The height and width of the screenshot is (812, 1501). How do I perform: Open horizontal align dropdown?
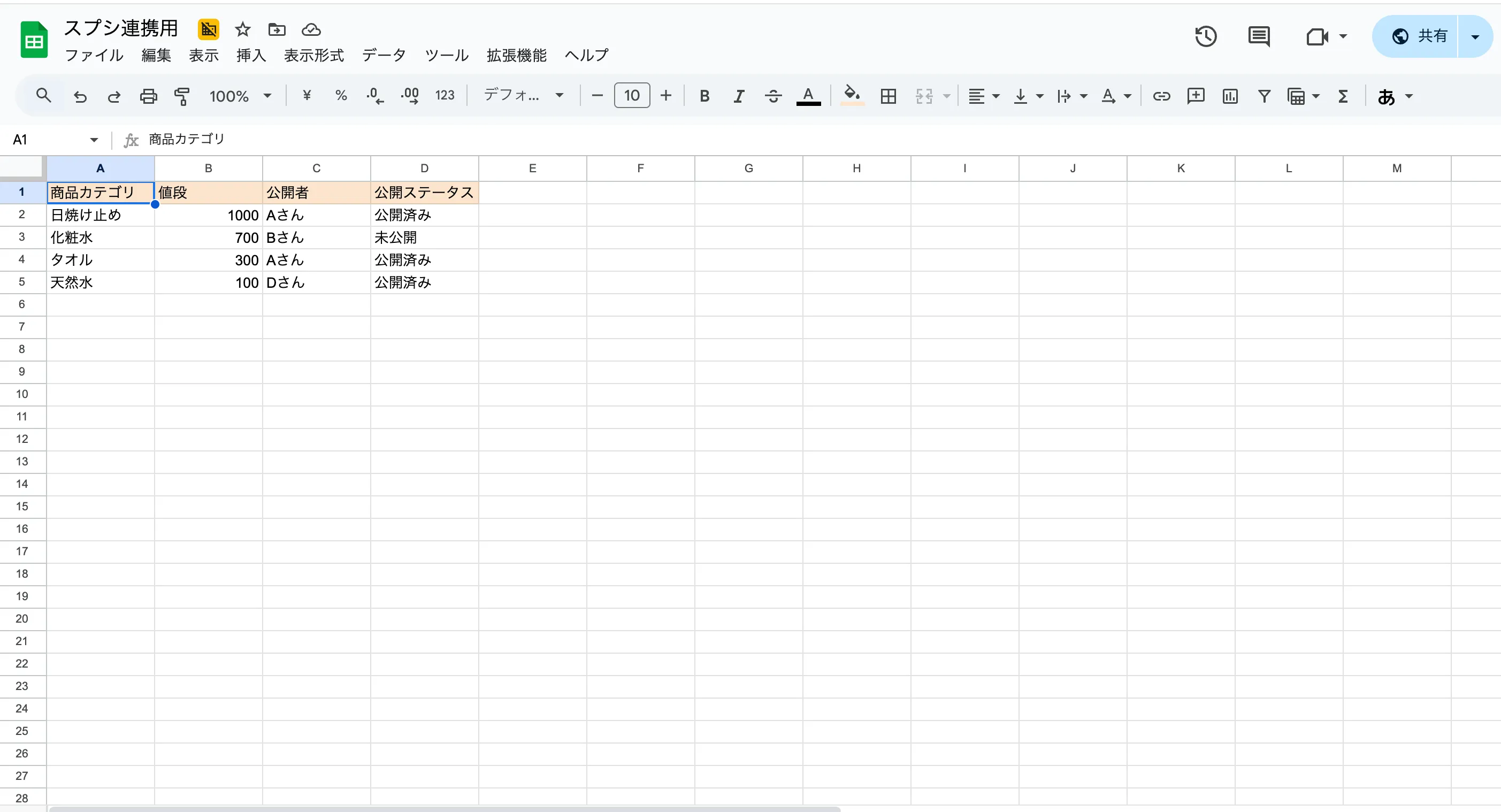983,96
